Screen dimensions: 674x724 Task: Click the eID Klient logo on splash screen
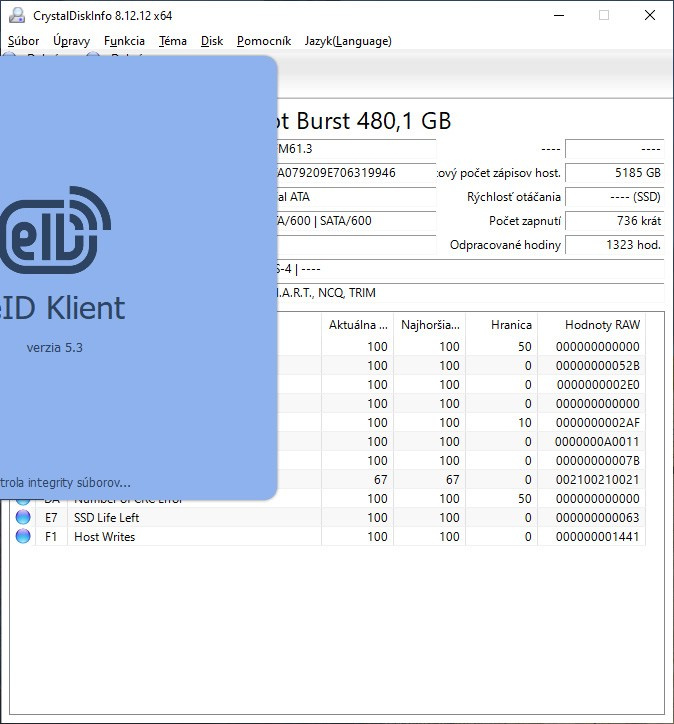[x=55, y=229]
